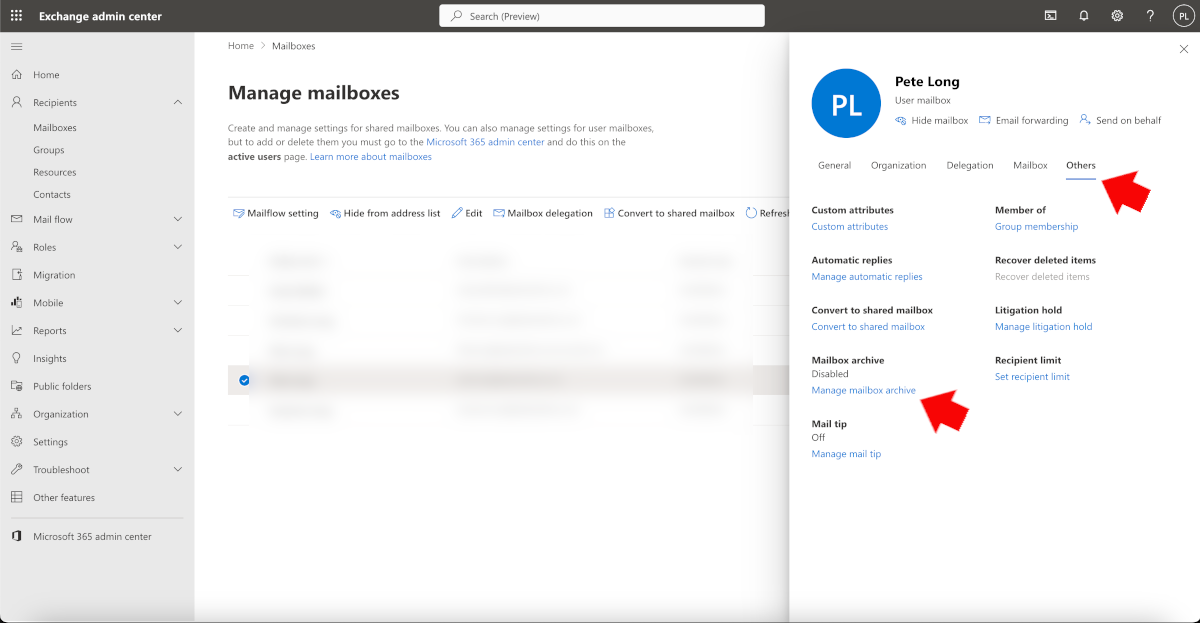The image size is (1200, 623).
Task: Focus the Search (Preview) box
Action: coord(602,16)
